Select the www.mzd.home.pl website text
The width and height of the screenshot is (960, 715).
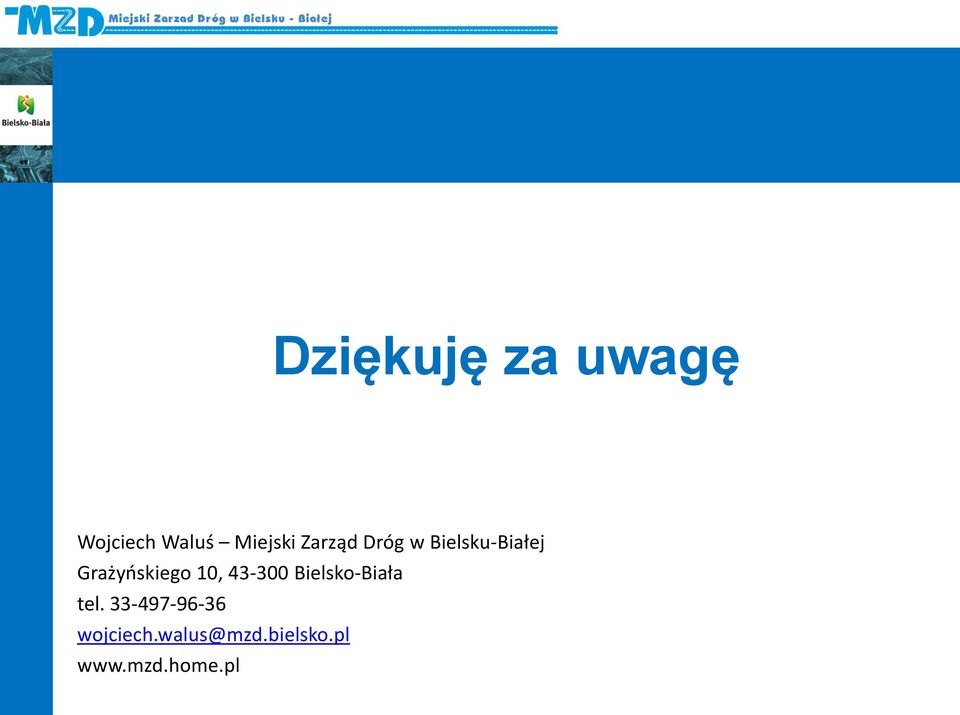tap(159, 665)
